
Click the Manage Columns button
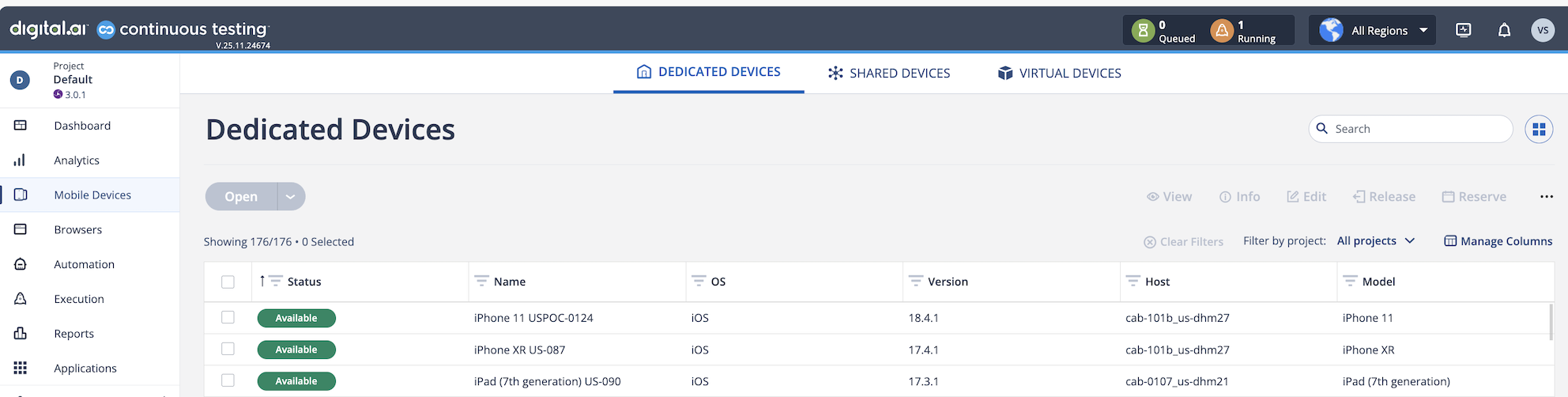click(1498, 241)
